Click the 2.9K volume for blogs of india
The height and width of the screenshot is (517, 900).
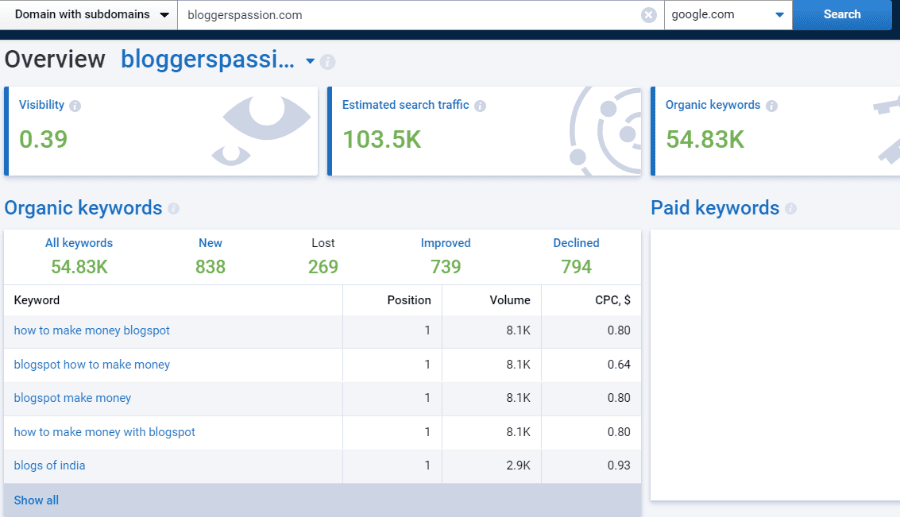tap(518, 465)
